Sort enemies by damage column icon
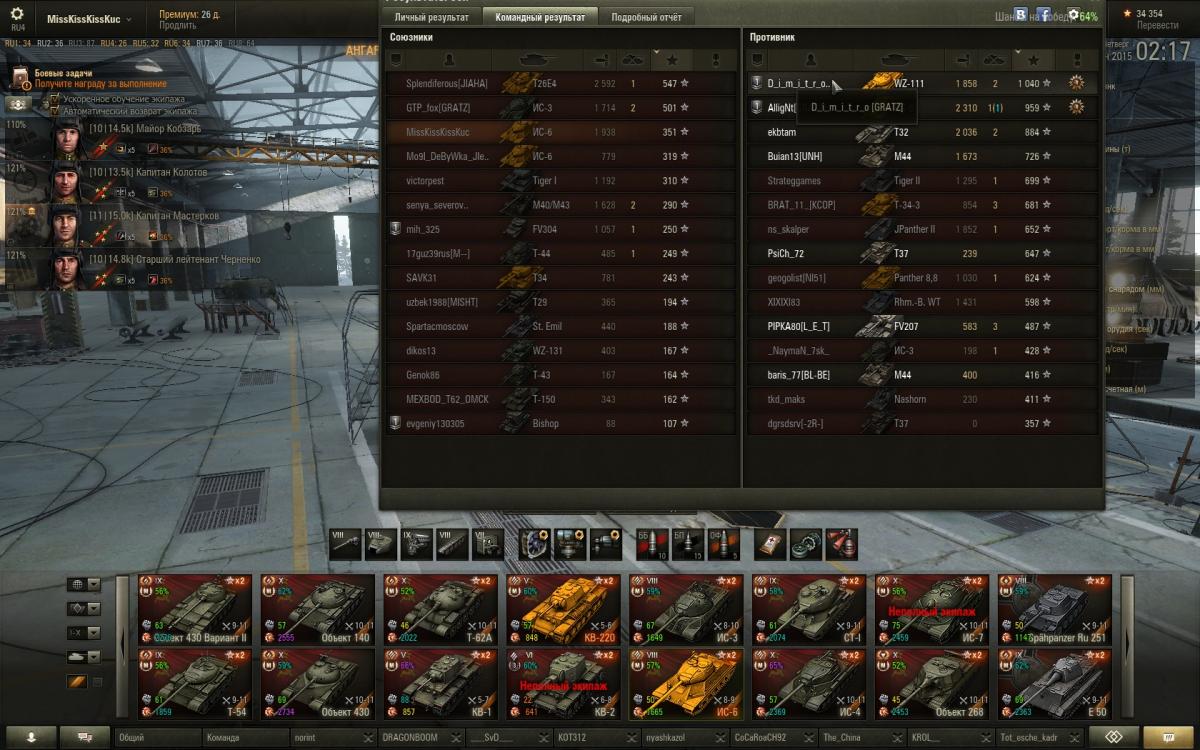This screenshot has height=750, width=1200. point(964,60)
